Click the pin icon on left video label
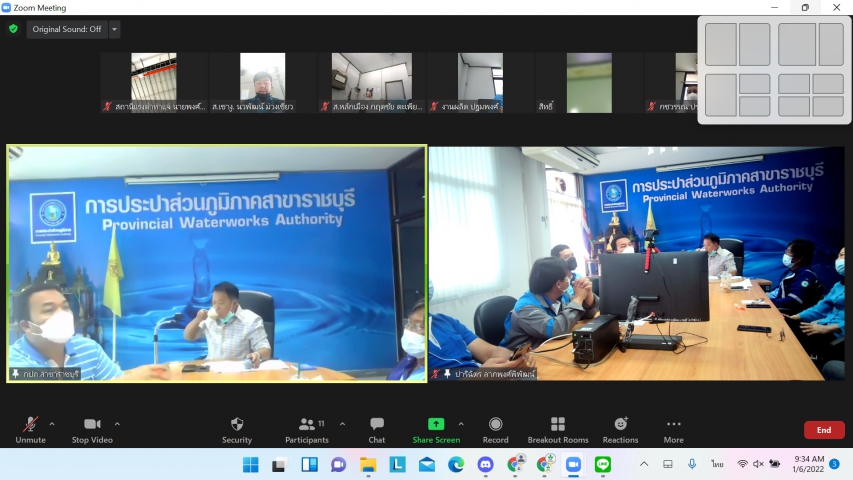Screen dimensions: 853x480 pos(15,374)
